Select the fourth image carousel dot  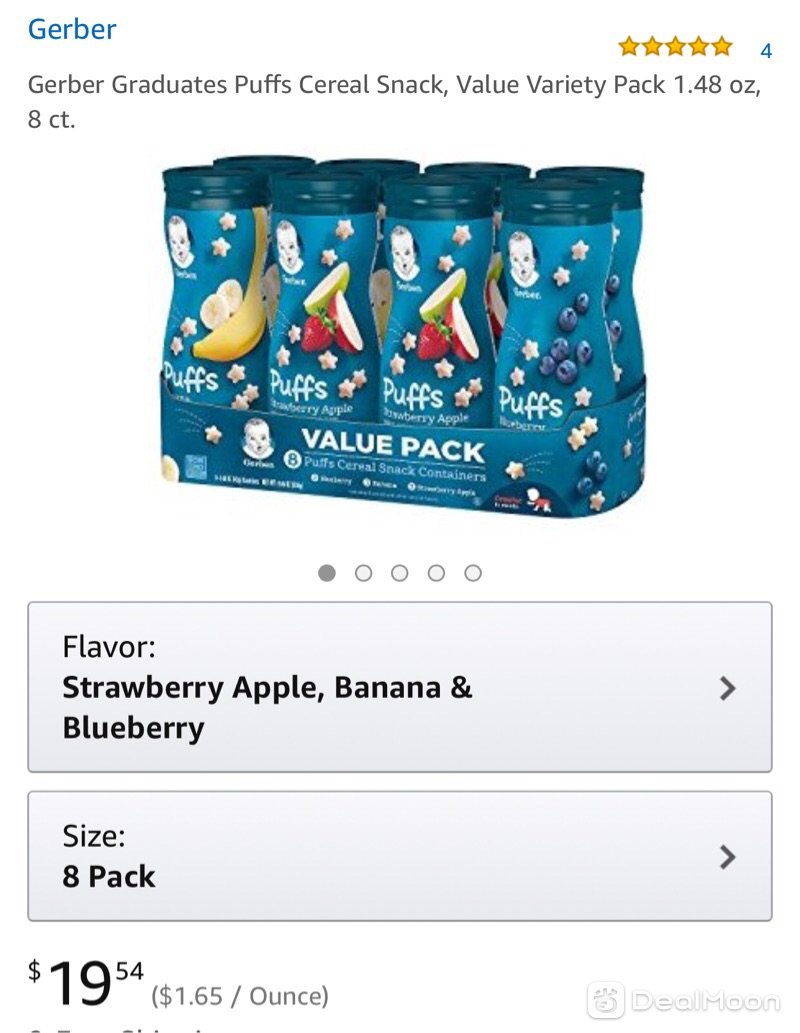pos(436,573)
